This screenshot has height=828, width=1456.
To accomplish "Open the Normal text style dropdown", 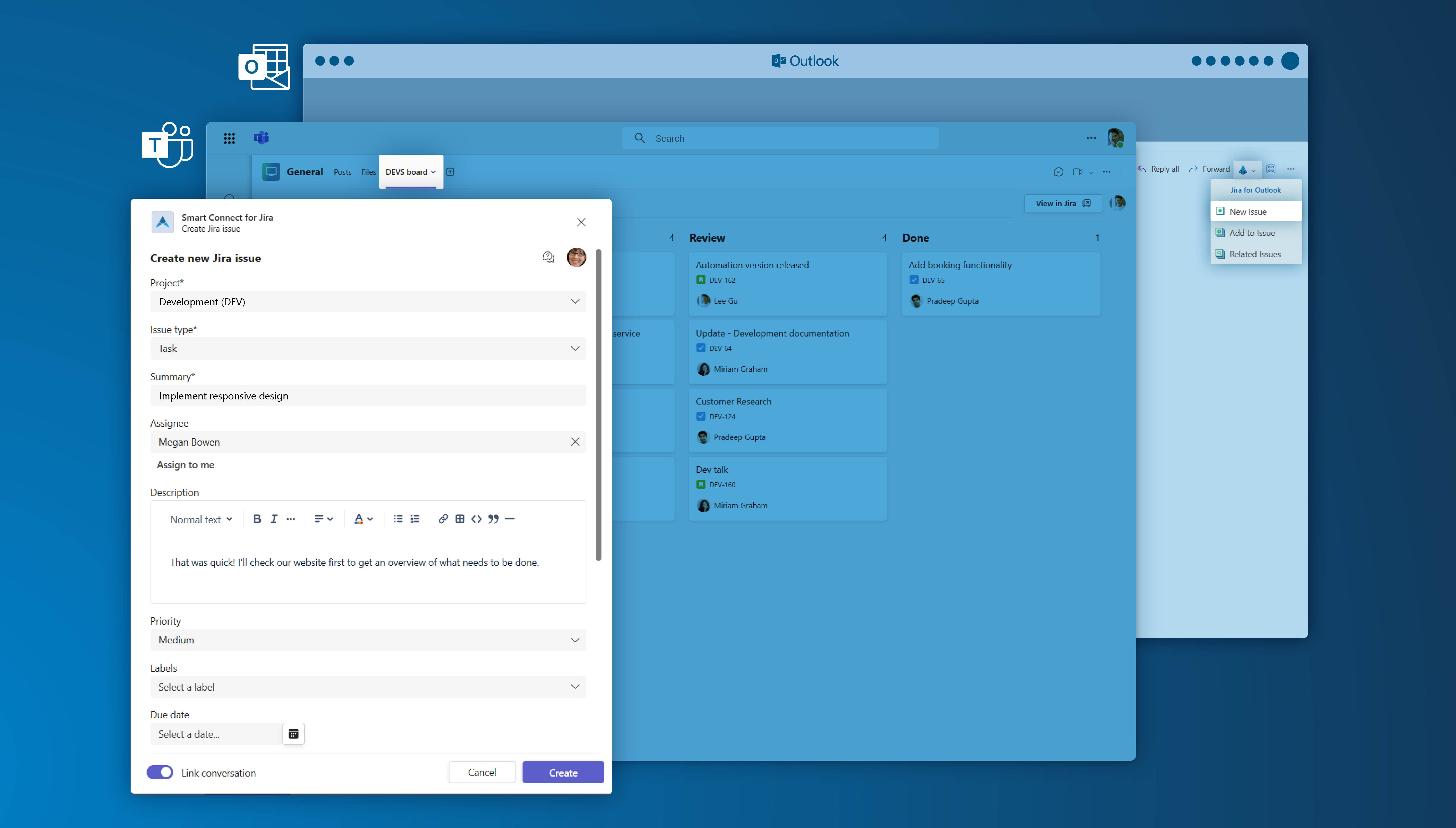I will pos(201,519).
